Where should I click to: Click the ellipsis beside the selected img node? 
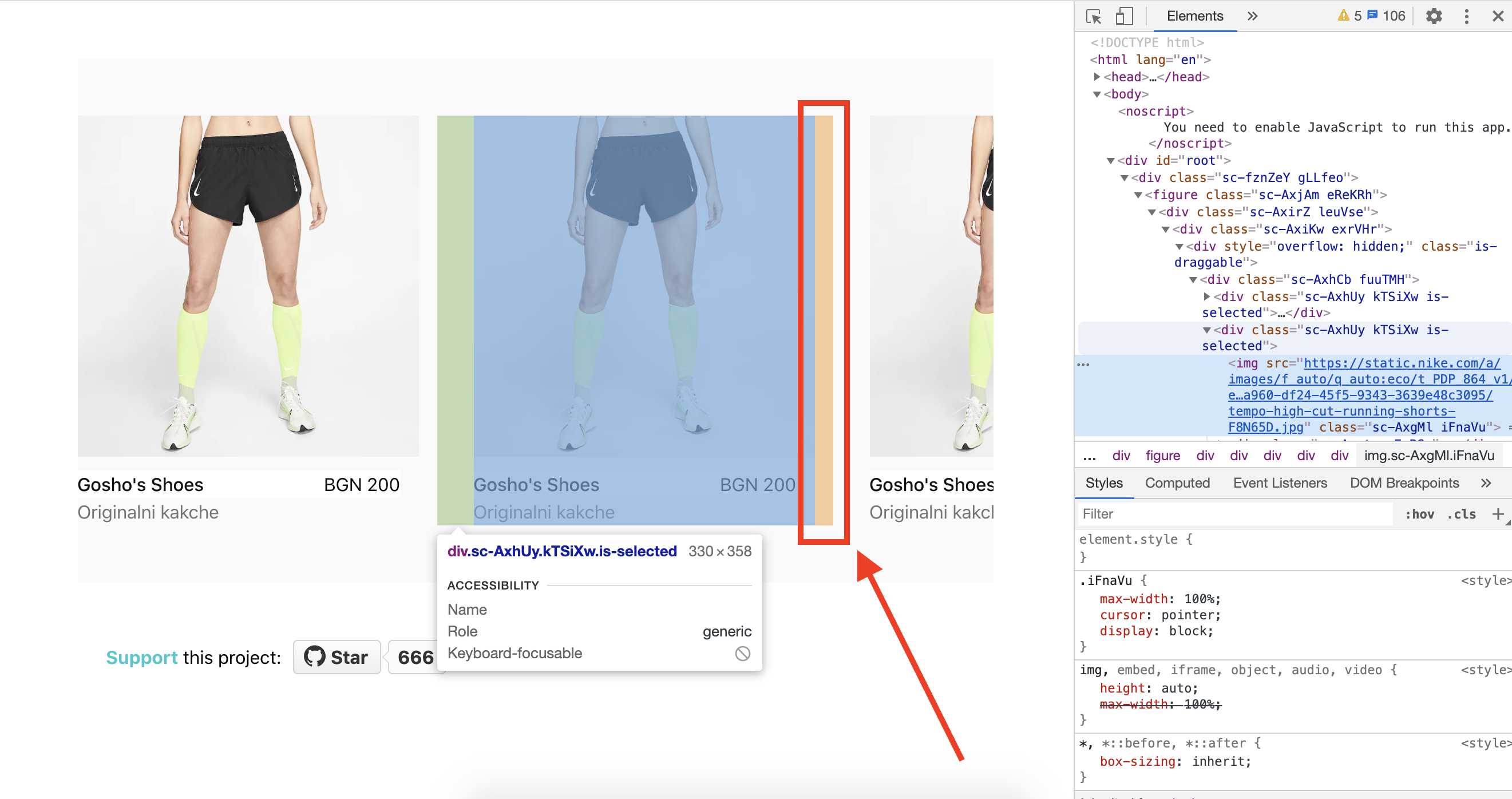coord(1083,364)
